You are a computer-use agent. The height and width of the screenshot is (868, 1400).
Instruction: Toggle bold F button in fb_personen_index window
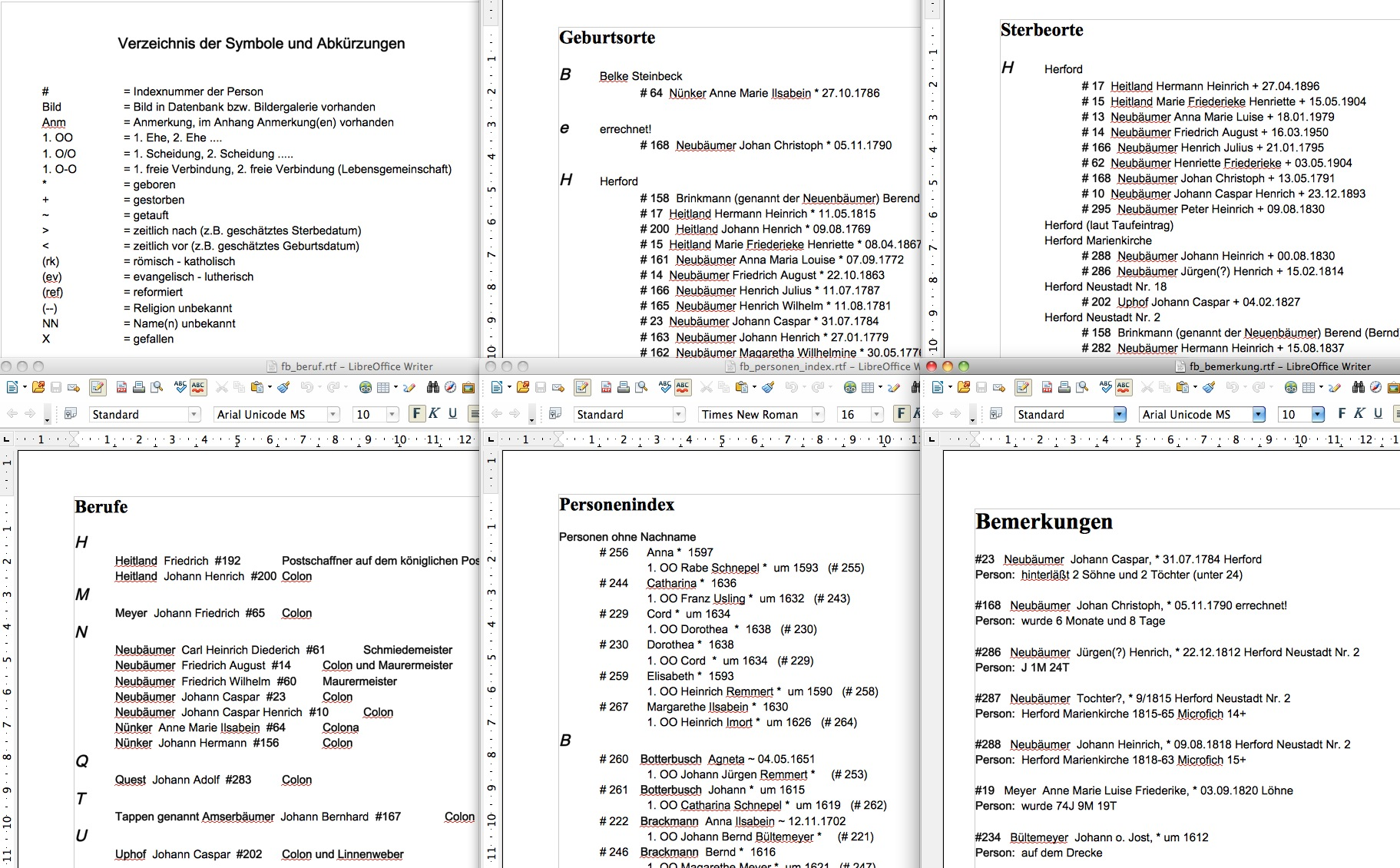[902, 414]
